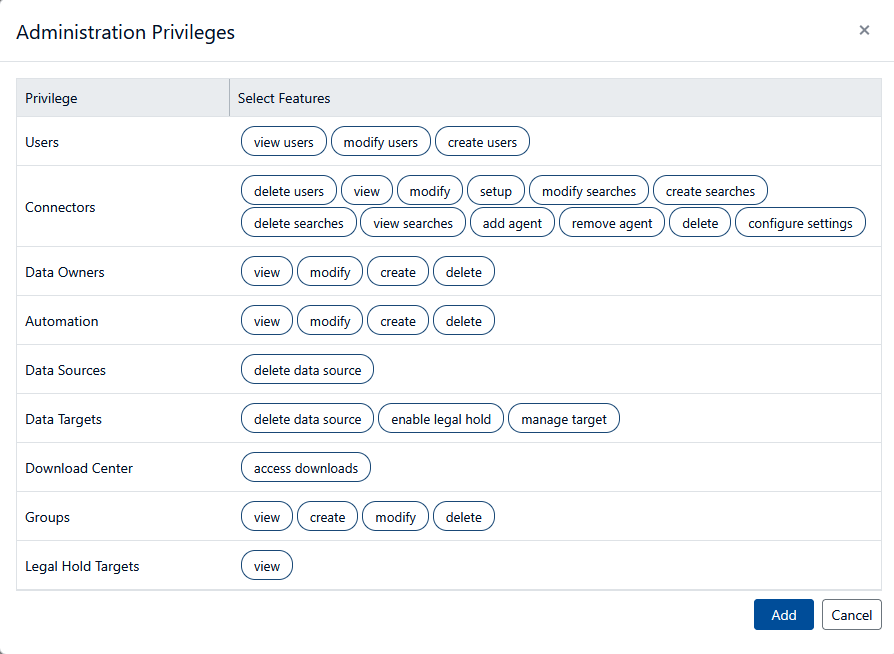The height and width of the screenshot is (654, 894).
Task: Enable 'delete data source' for Data Sources
Action: pos(307,370)
